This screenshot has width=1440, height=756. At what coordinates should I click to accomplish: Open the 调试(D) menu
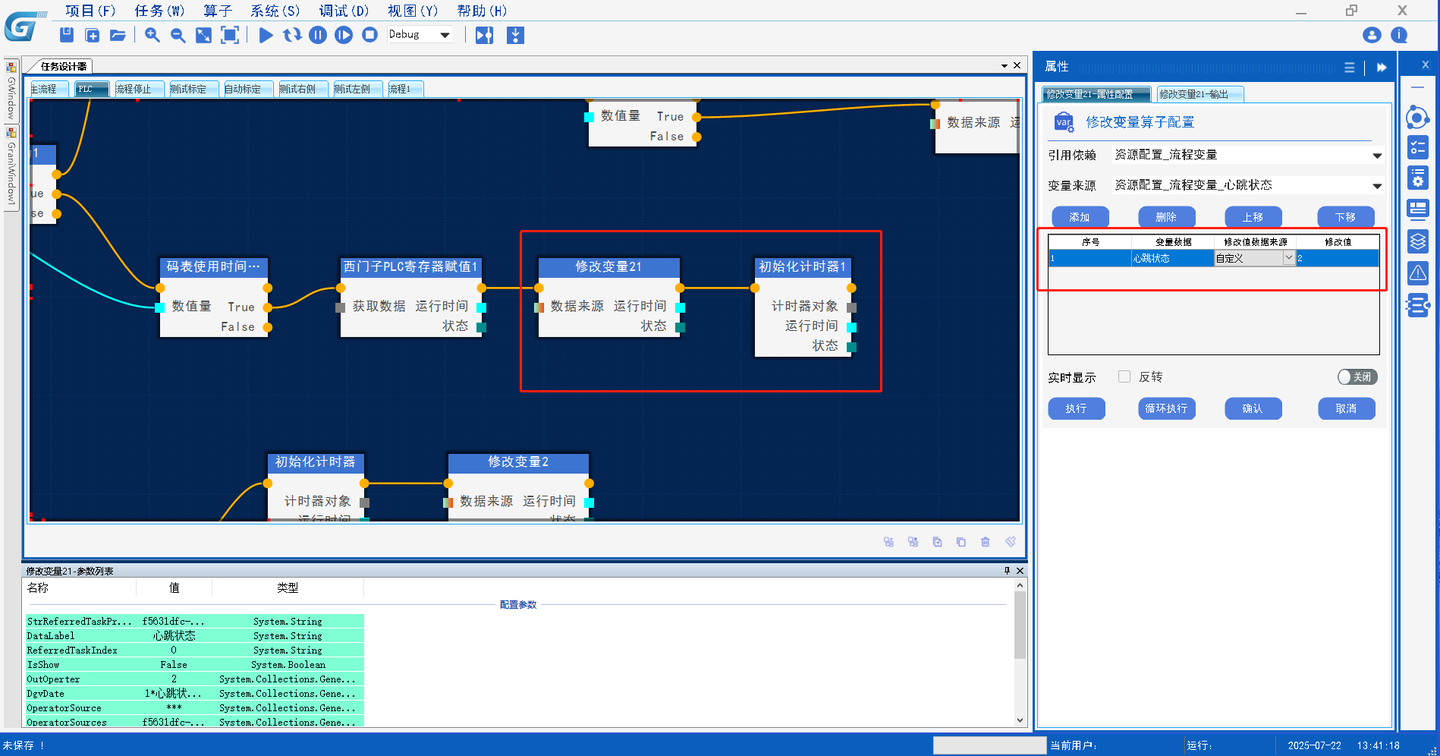[344, 11]
